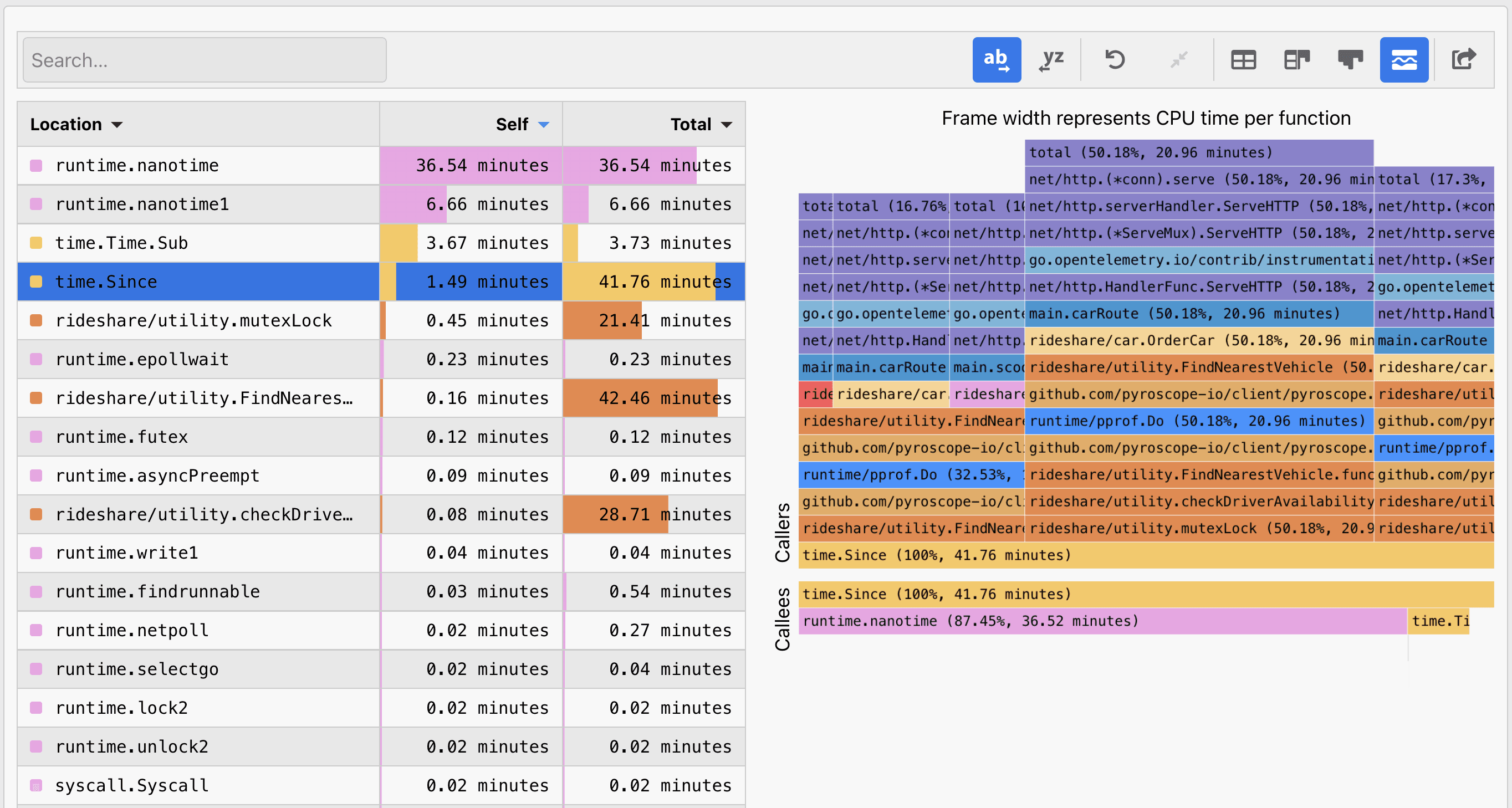
Task: Toggle off the active sandwich view
Action: tap(1404, 59)
